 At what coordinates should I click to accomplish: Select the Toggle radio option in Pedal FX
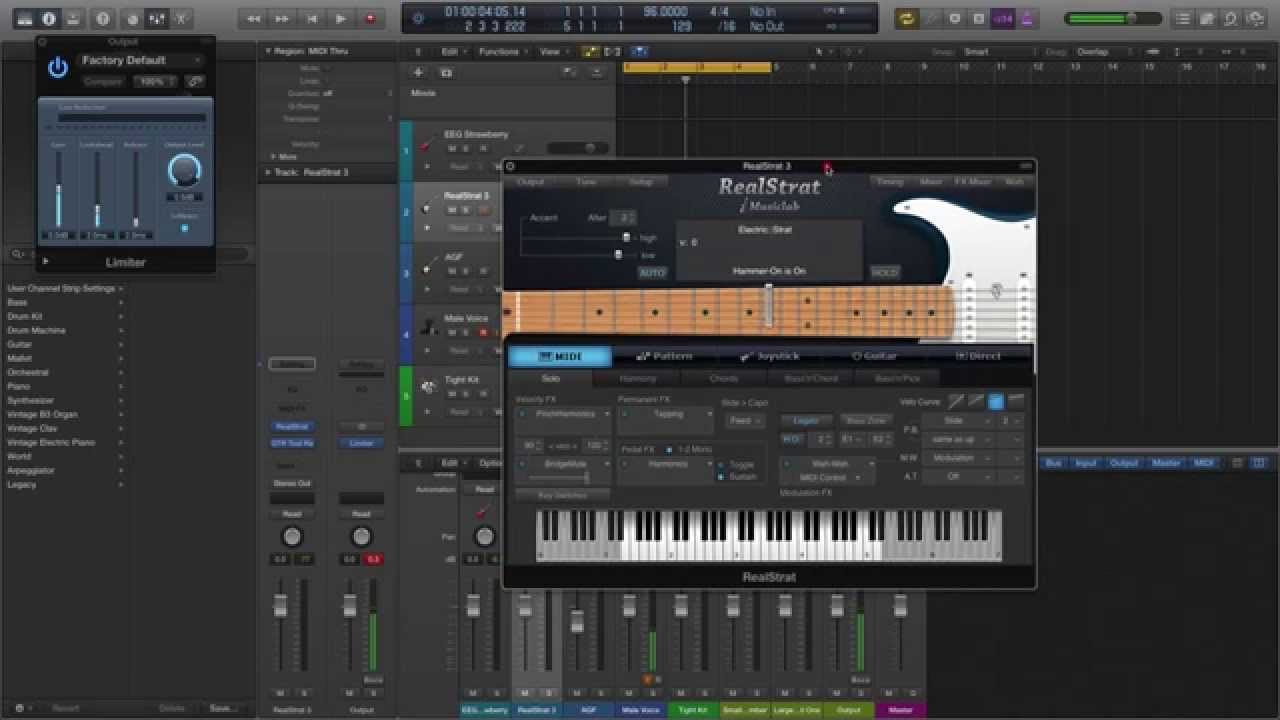[x=721, y=465]
